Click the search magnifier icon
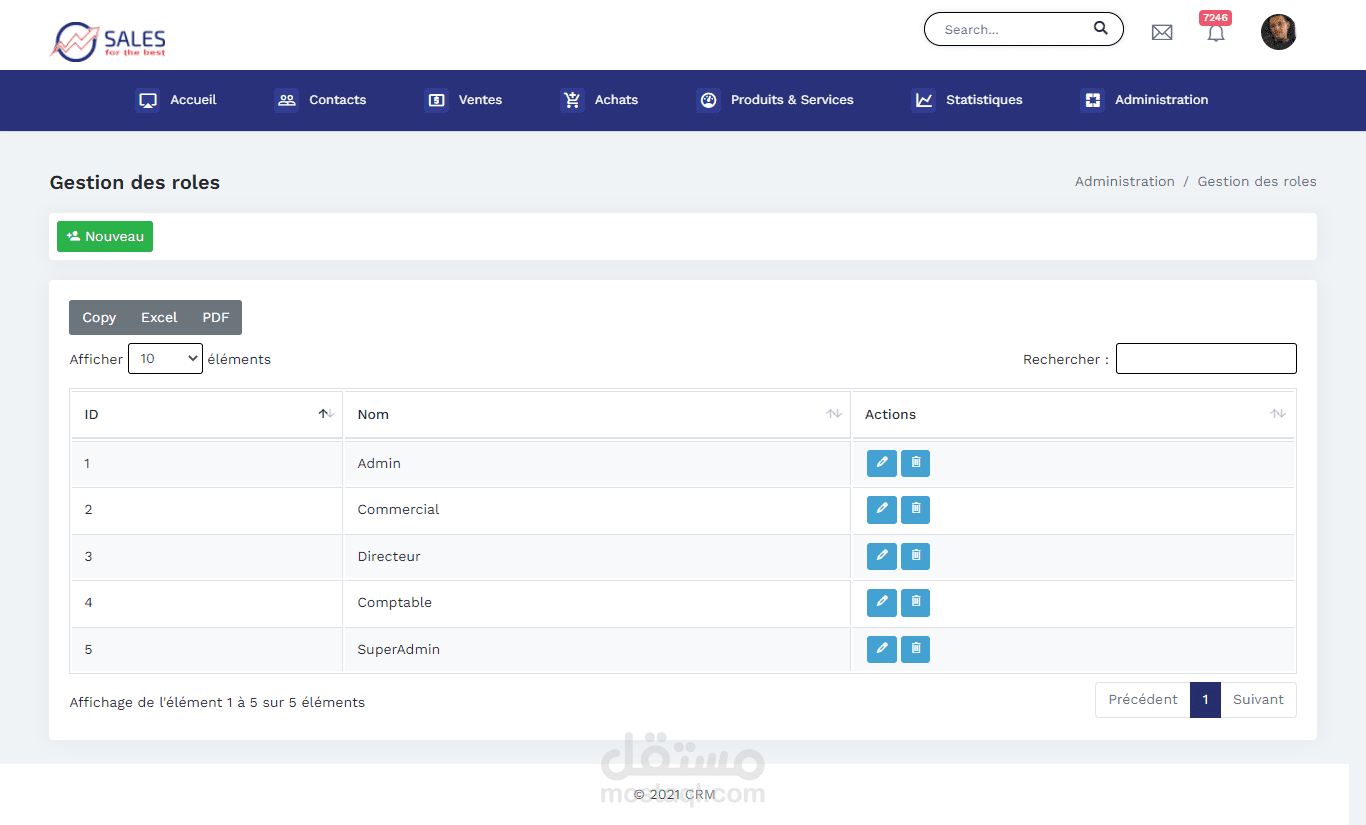 (x=1101, y=28)
